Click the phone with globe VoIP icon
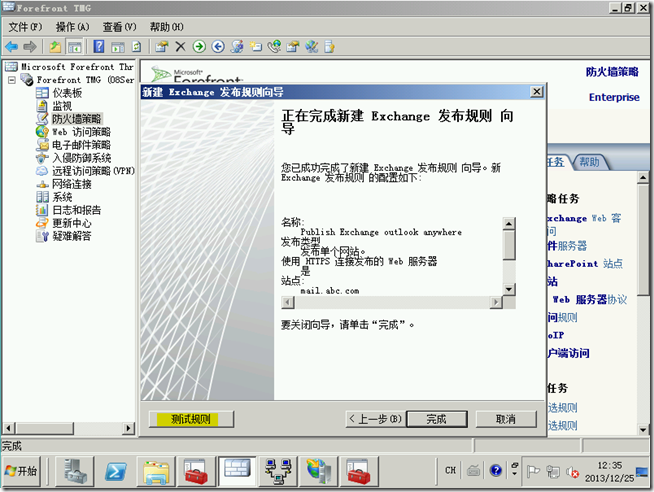The width and height of the screenshot is (654, 492). pyautogui.click(x=274, y=46)
